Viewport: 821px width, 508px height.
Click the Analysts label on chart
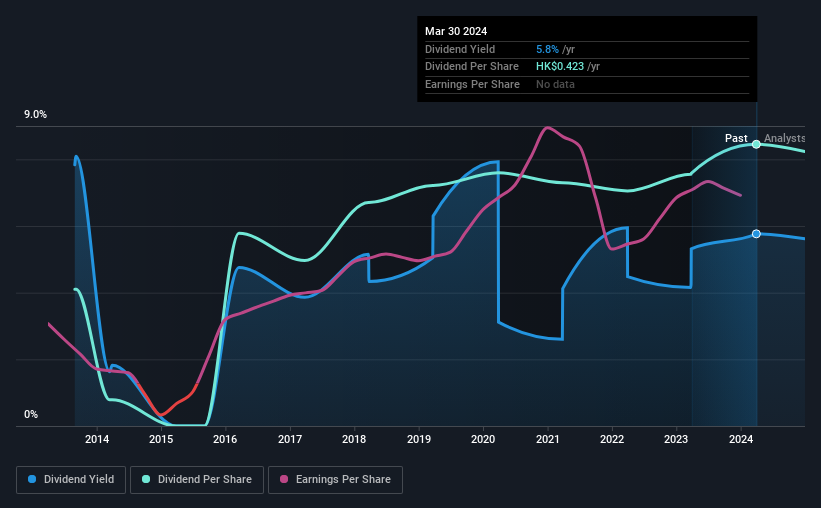tap(784, 138)
